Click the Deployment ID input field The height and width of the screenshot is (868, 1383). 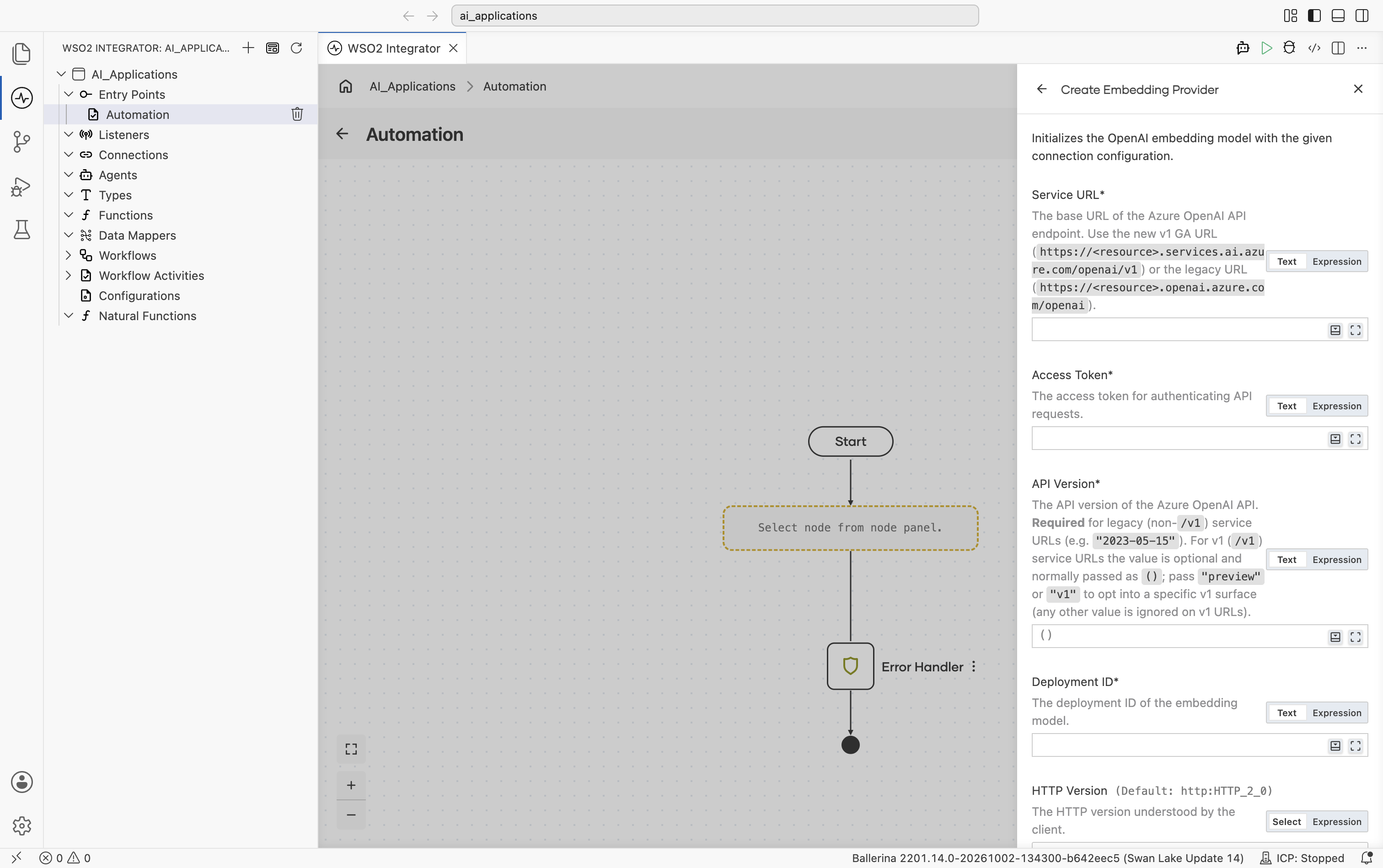[x=1200, y=745]
